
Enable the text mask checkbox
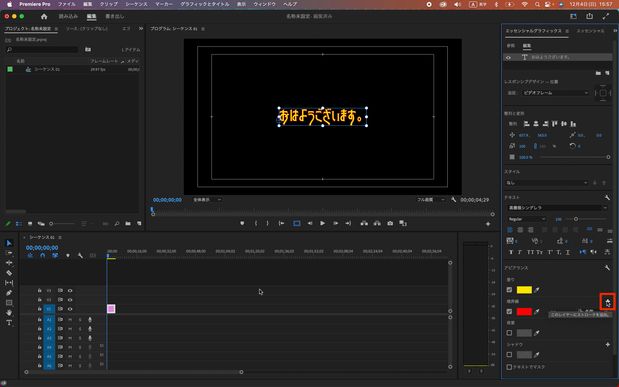click(x=509, y=367)
